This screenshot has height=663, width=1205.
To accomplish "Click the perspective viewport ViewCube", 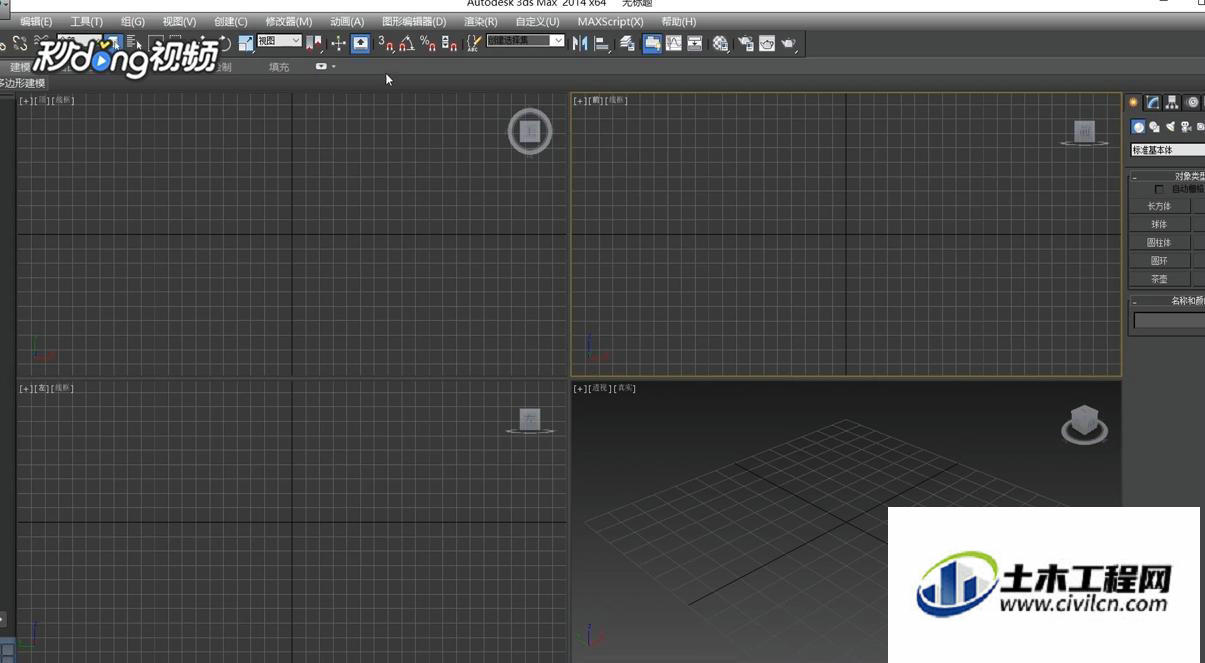I will 1084,424.
